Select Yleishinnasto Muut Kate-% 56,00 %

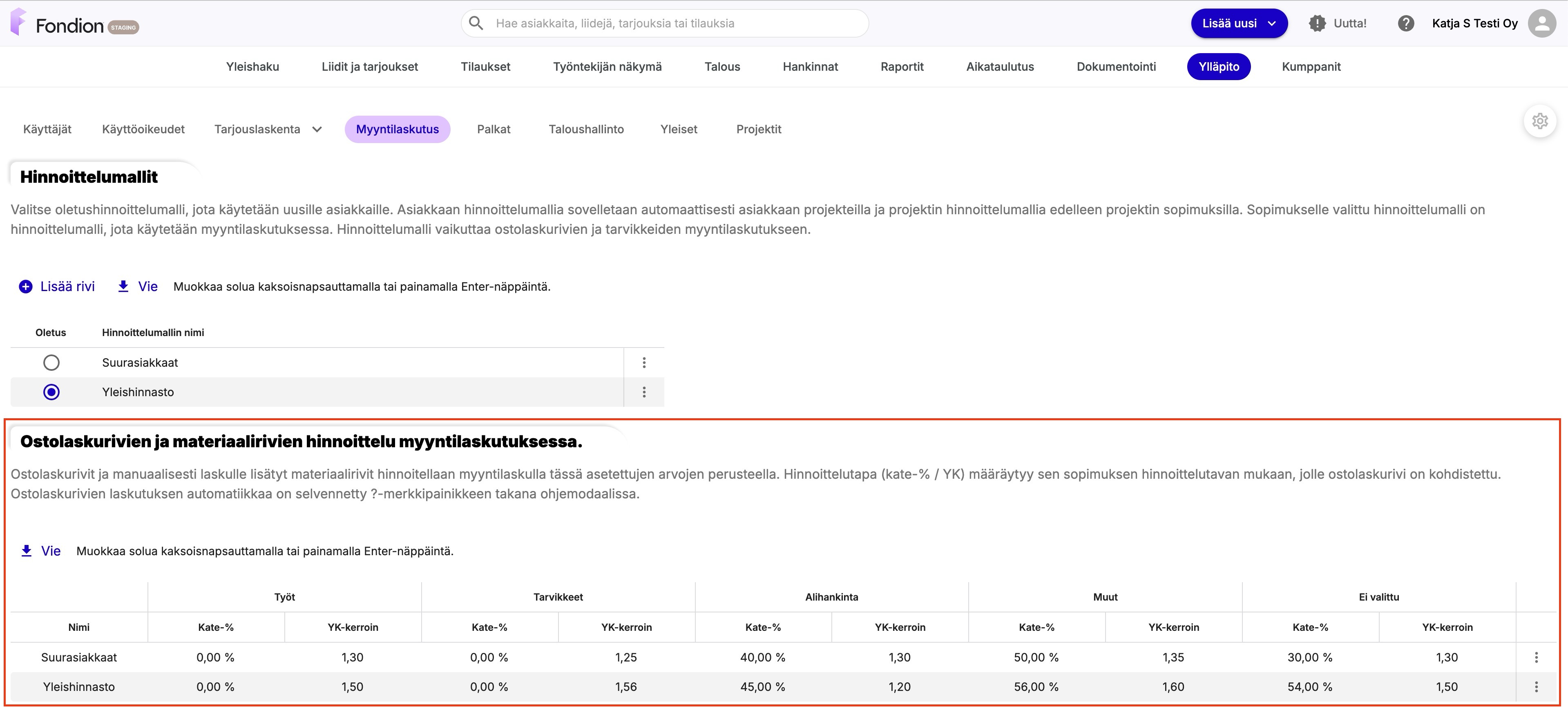coord(1036,686)
